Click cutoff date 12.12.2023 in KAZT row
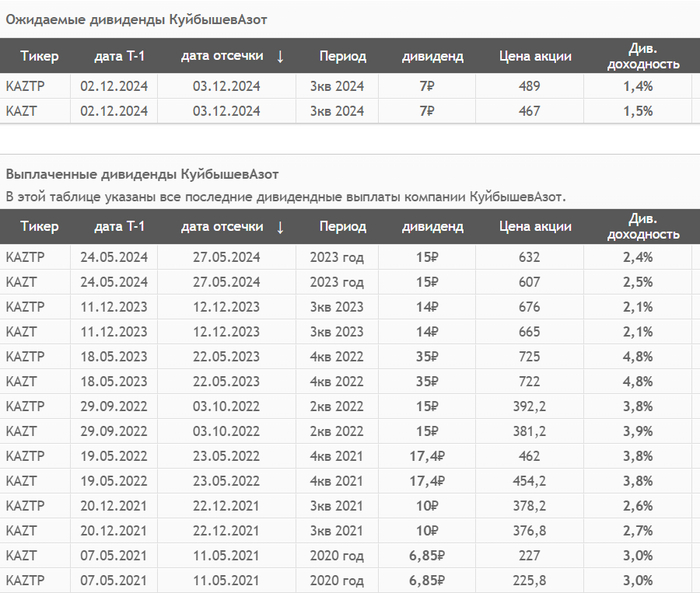Screen dimensions: 700x593 pyautogui.click(x=226, y=332)
